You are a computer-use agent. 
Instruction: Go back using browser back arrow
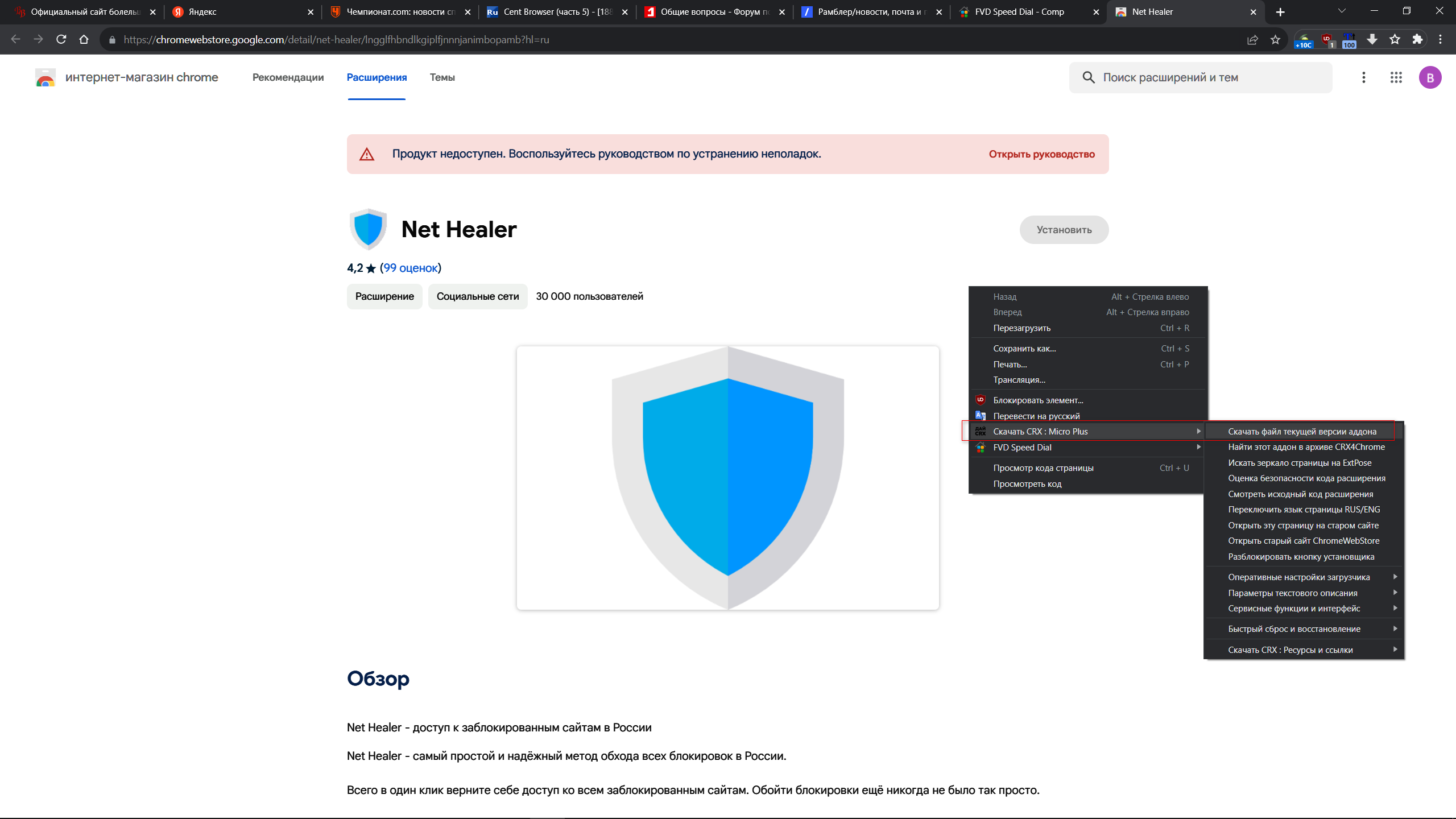[x=16, y=39]
